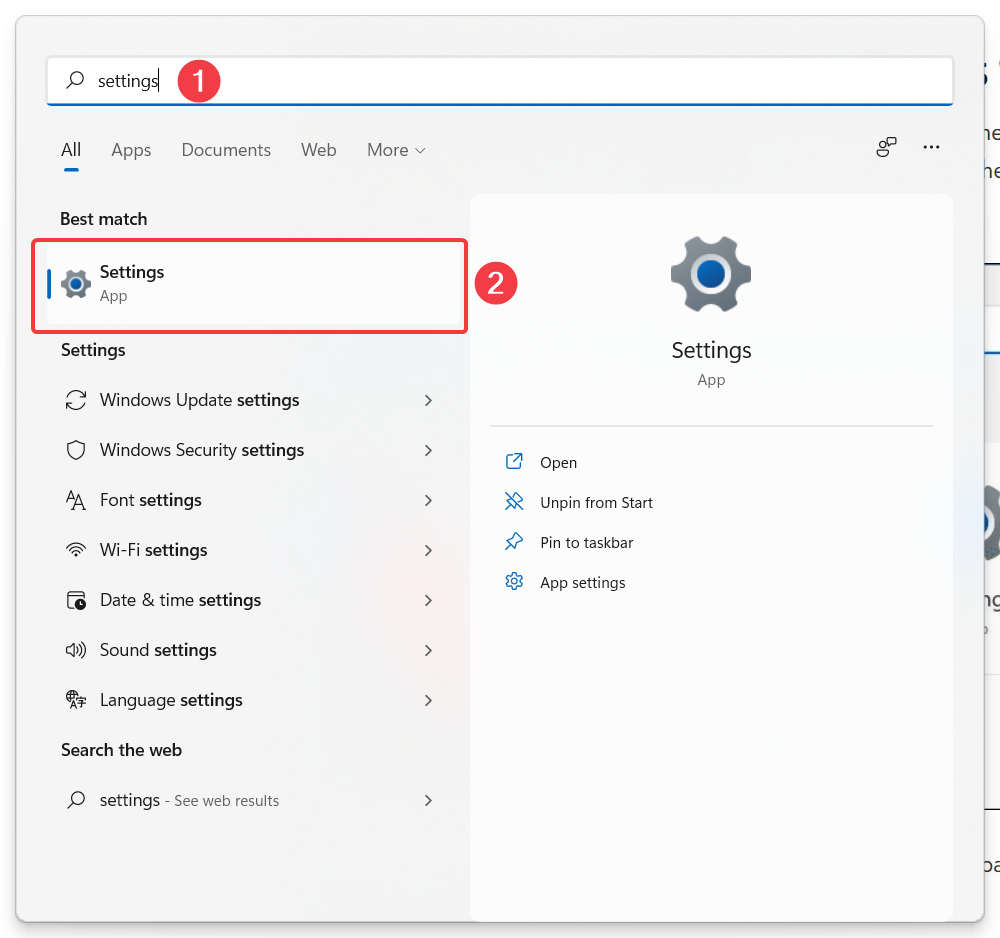Click the Pin to taskbar pin icon

coord(514,541)
